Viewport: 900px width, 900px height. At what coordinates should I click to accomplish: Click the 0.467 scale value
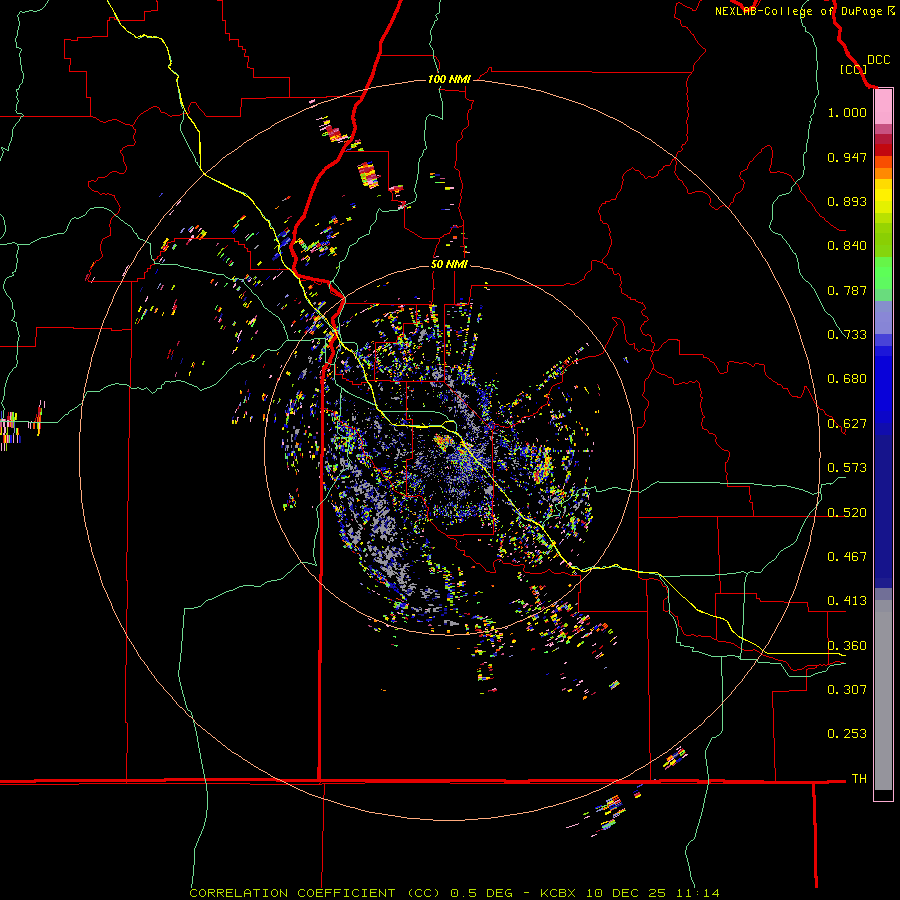(x=847, y=557)
